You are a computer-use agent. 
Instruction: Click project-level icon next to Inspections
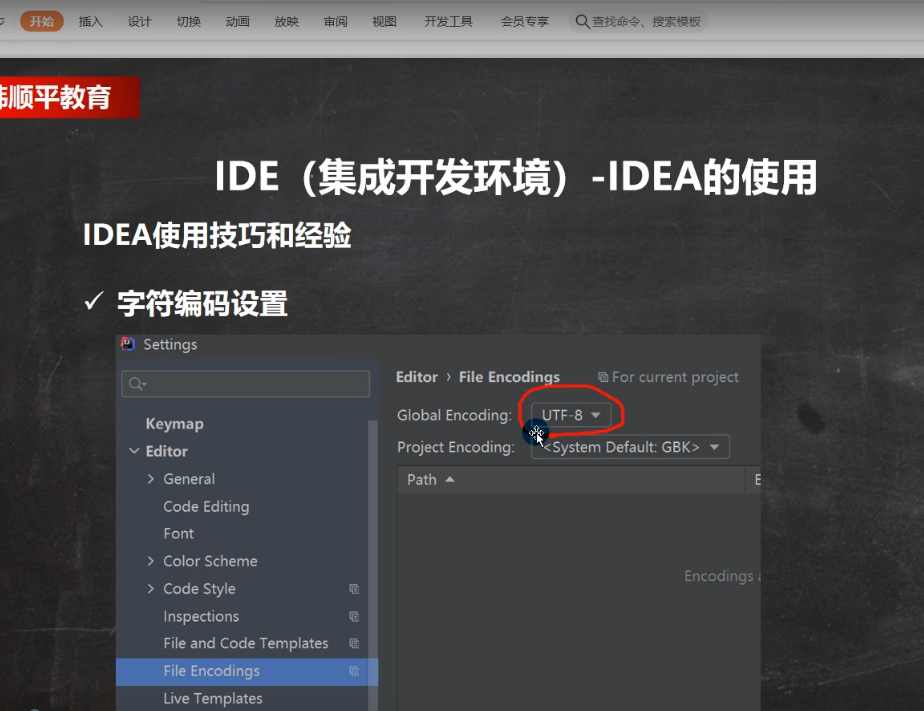(x=354, y=616)
